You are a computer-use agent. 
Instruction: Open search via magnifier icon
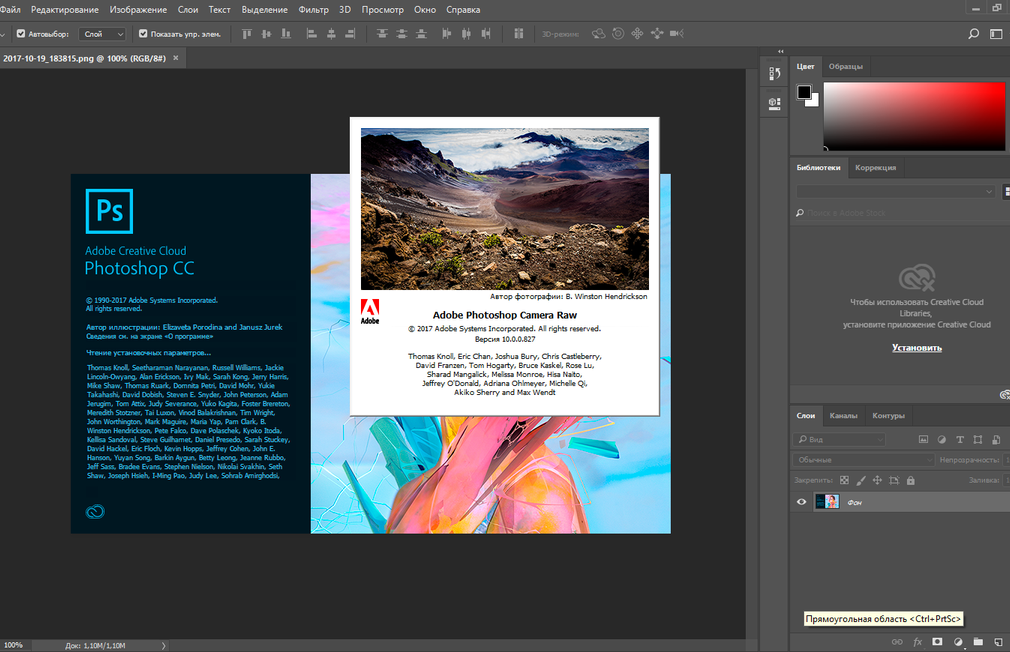coord(974,34)
